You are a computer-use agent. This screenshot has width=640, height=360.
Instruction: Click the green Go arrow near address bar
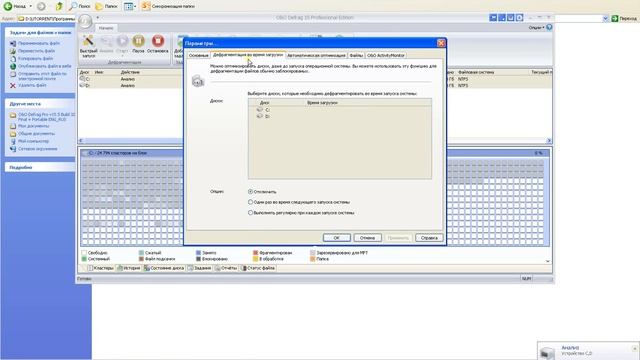click(615, 18)
